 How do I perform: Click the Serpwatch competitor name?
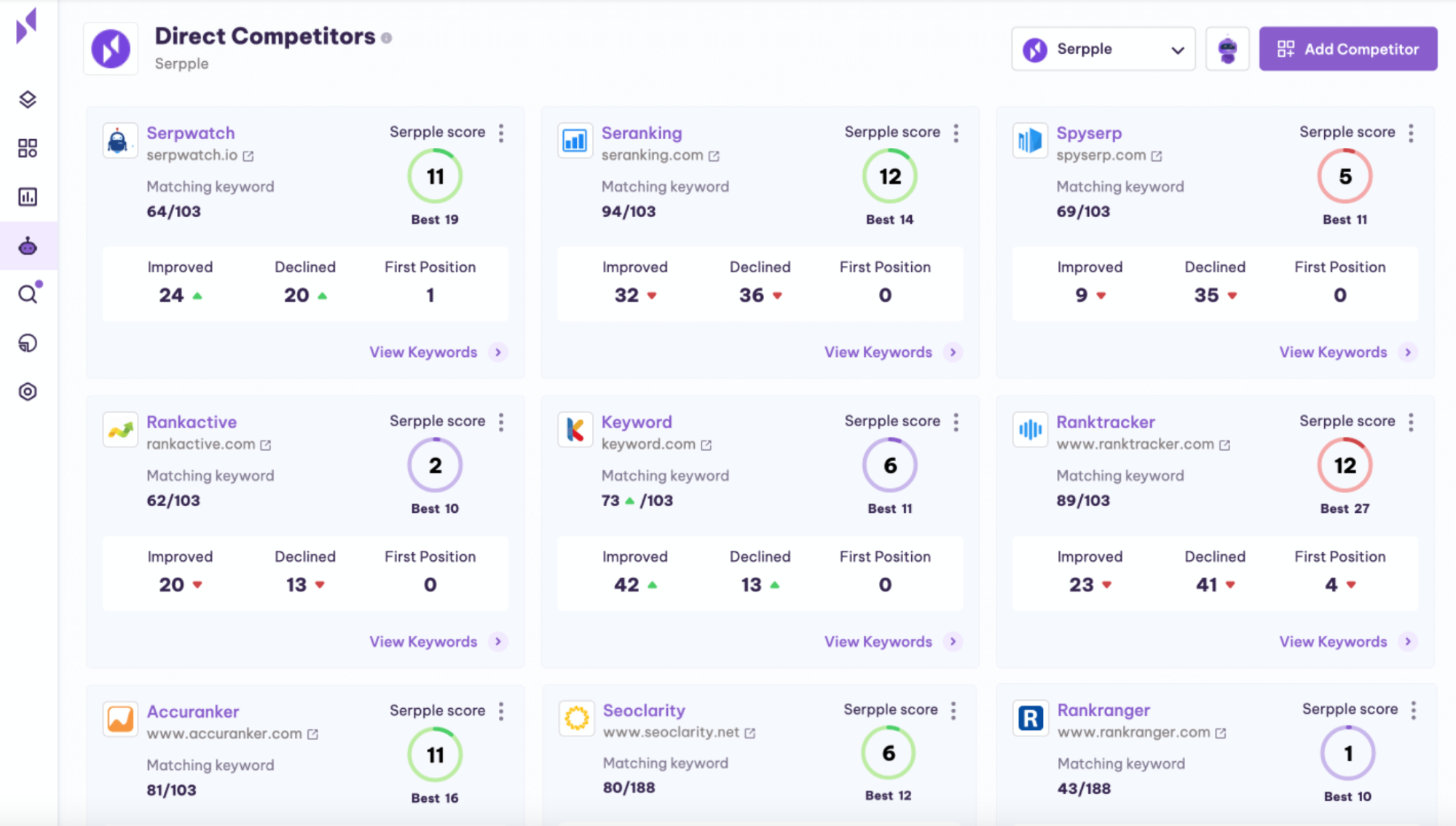click(191, 133)
